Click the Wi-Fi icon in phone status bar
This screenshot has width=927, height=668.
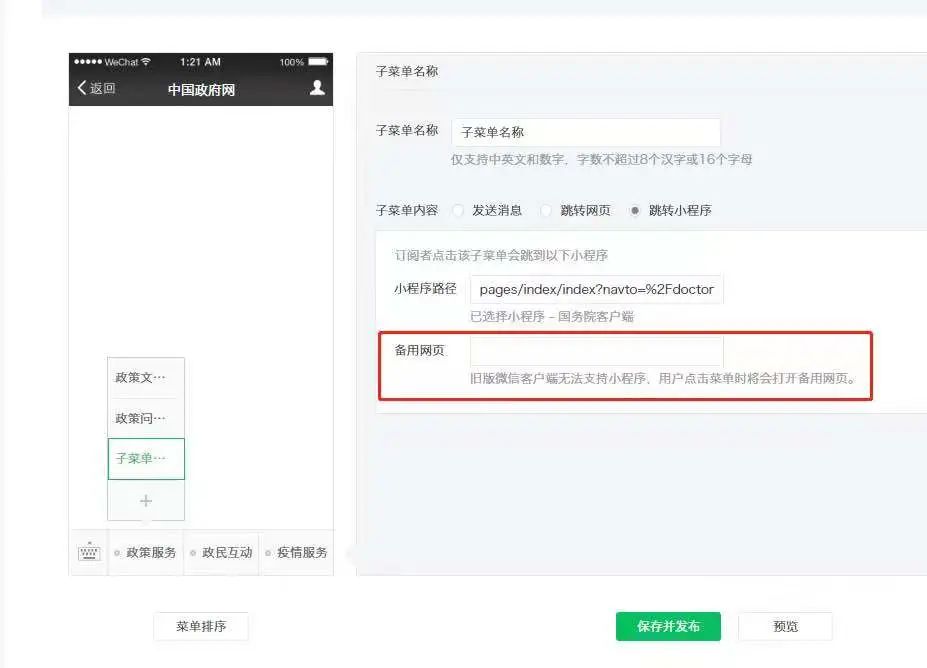146,61
